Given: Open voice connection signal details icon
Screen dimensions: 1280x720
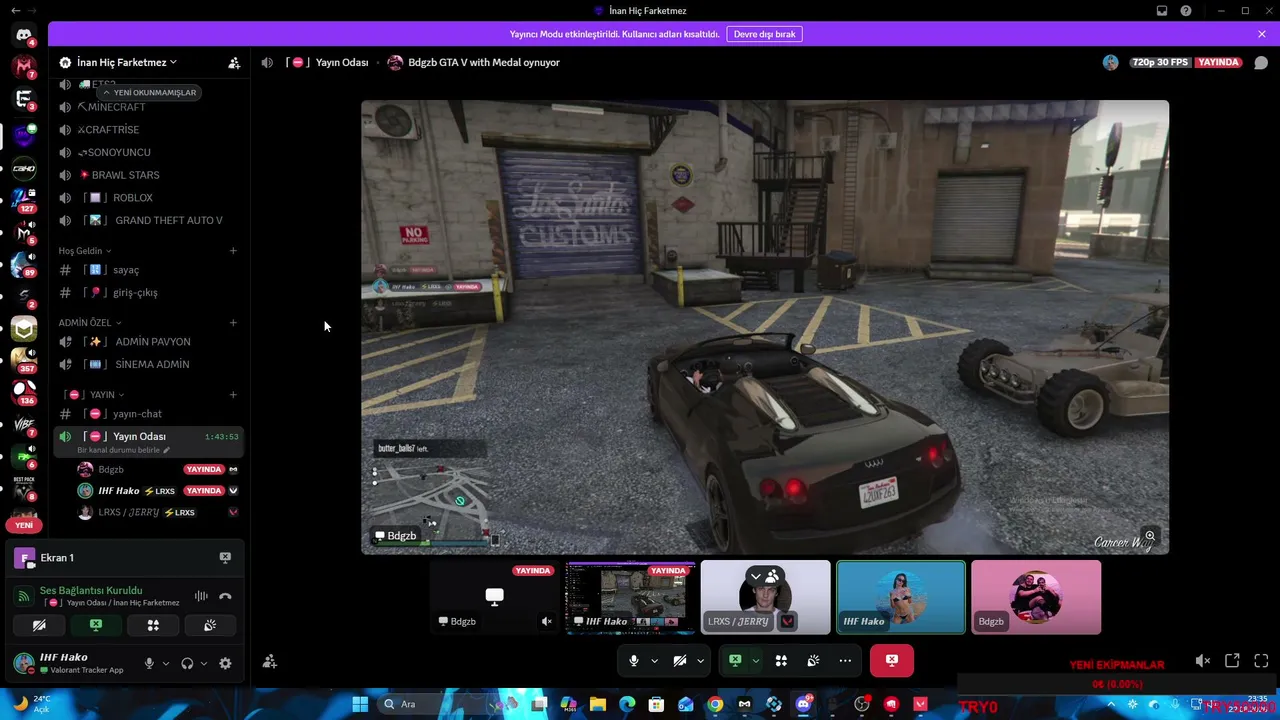Looking at the screenshot, I should click(x=24, y=596).
